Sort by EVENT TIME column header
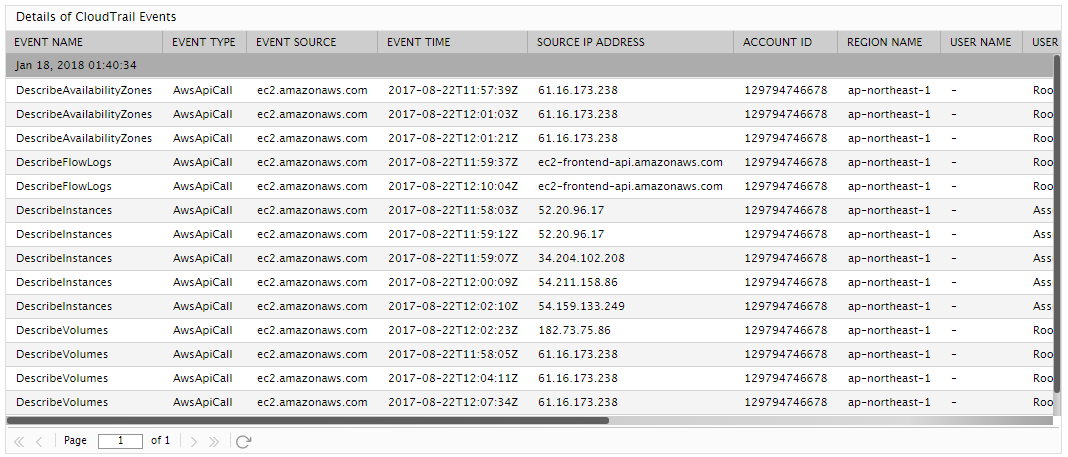The width and height of the screenshot is (1068, 457). (x=452, y=42)
